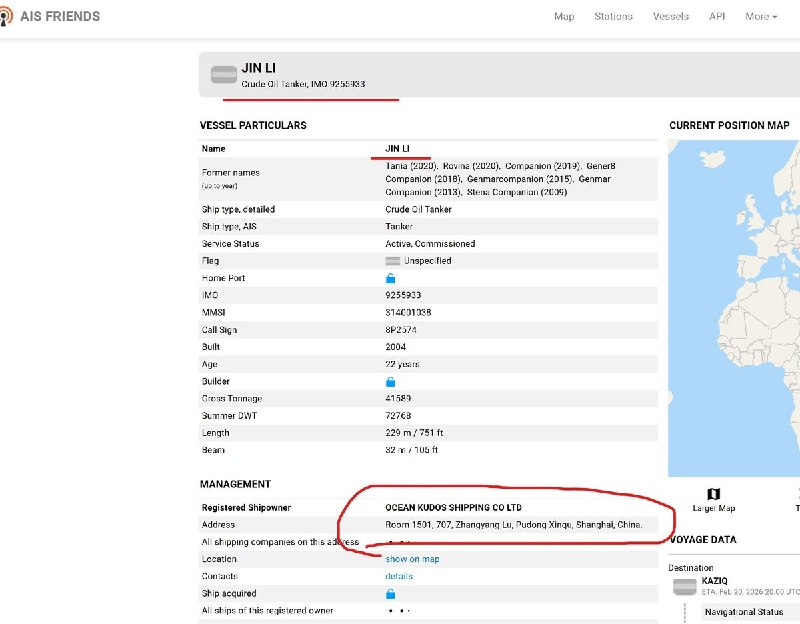Click the current position map
The image size is (800, 624).
[734, 309]
